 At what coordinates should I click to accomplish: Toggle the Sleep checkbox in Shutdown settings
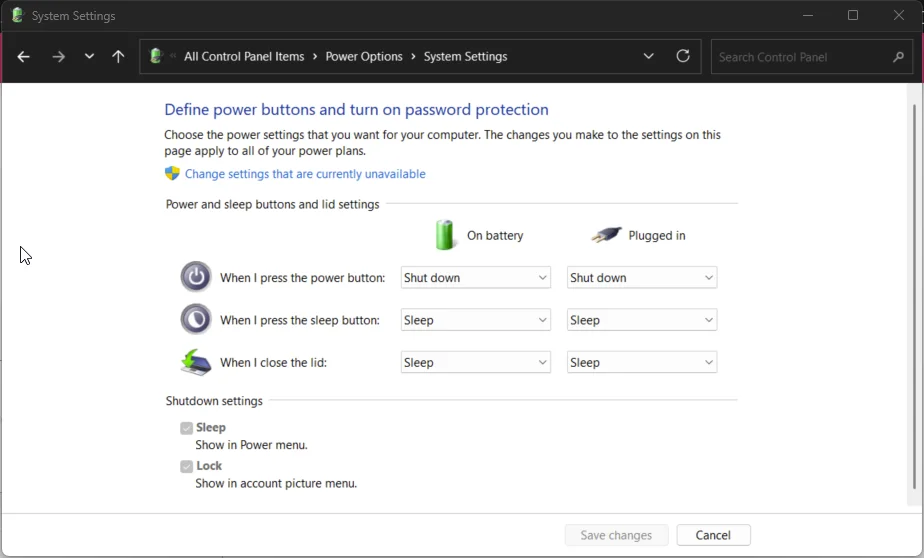point(187,428)
